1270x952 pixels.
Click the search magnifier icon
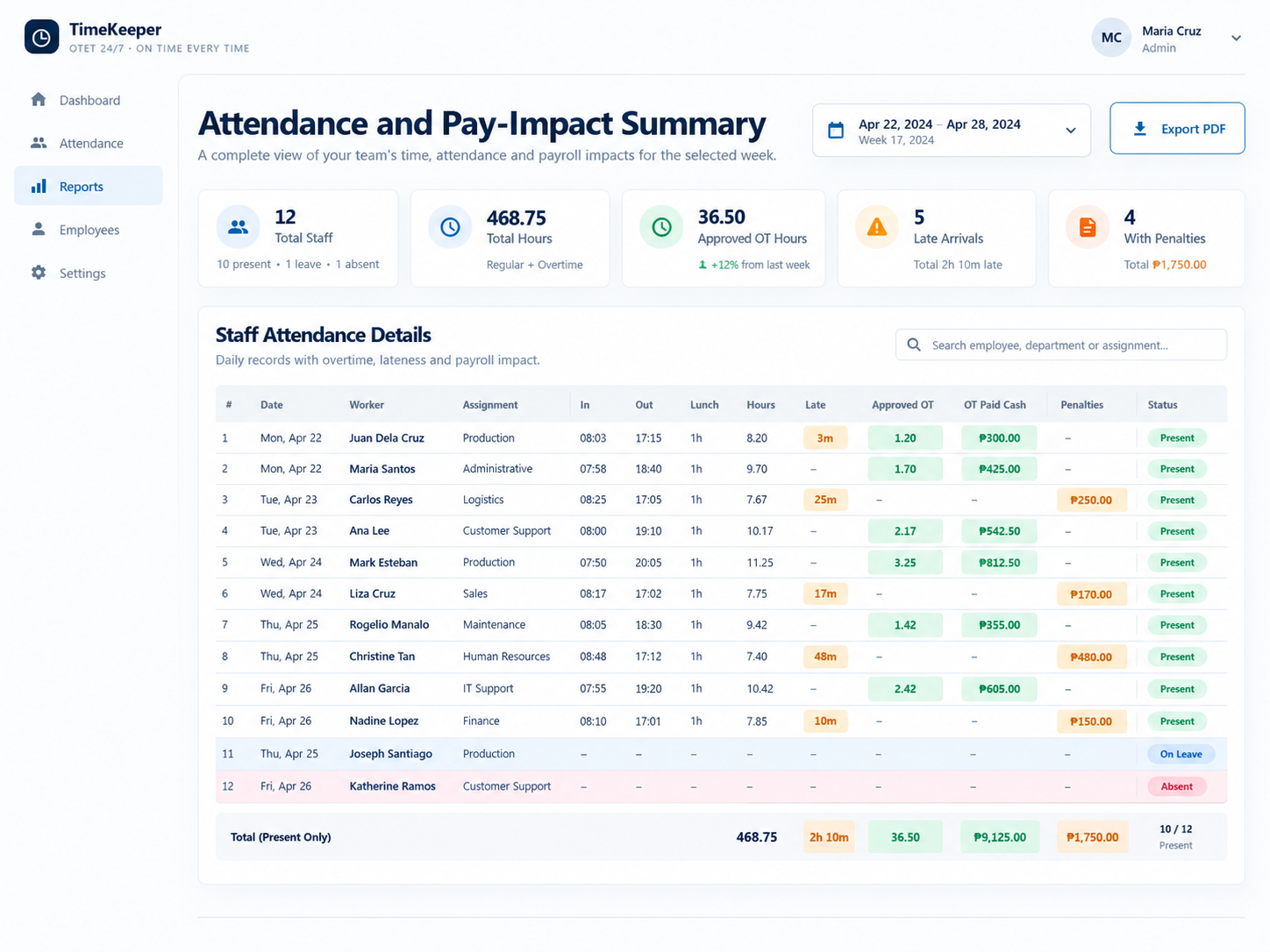click(x=913, y=345)
